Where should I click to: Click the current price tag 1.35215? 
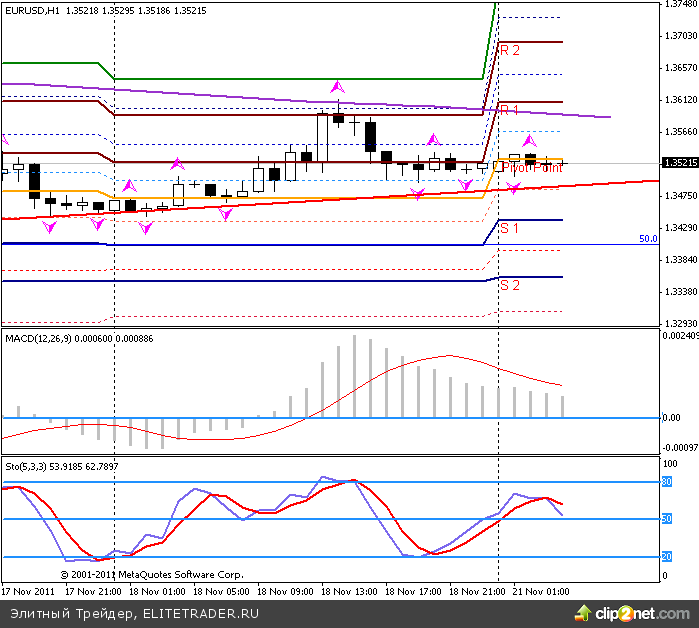680,162
